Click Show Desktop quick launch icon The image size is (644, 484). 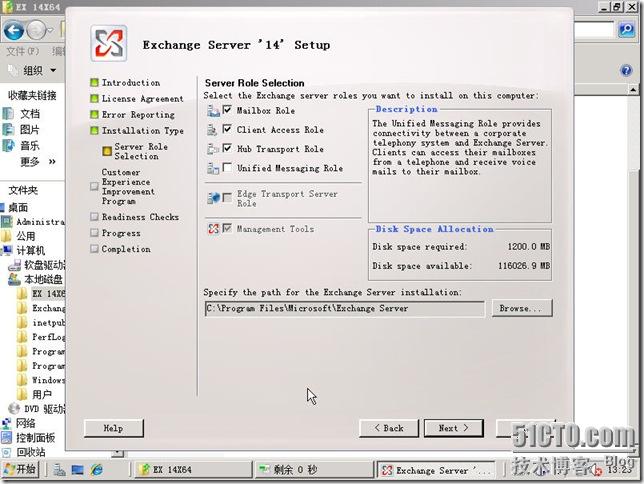(x=77, y=470)
